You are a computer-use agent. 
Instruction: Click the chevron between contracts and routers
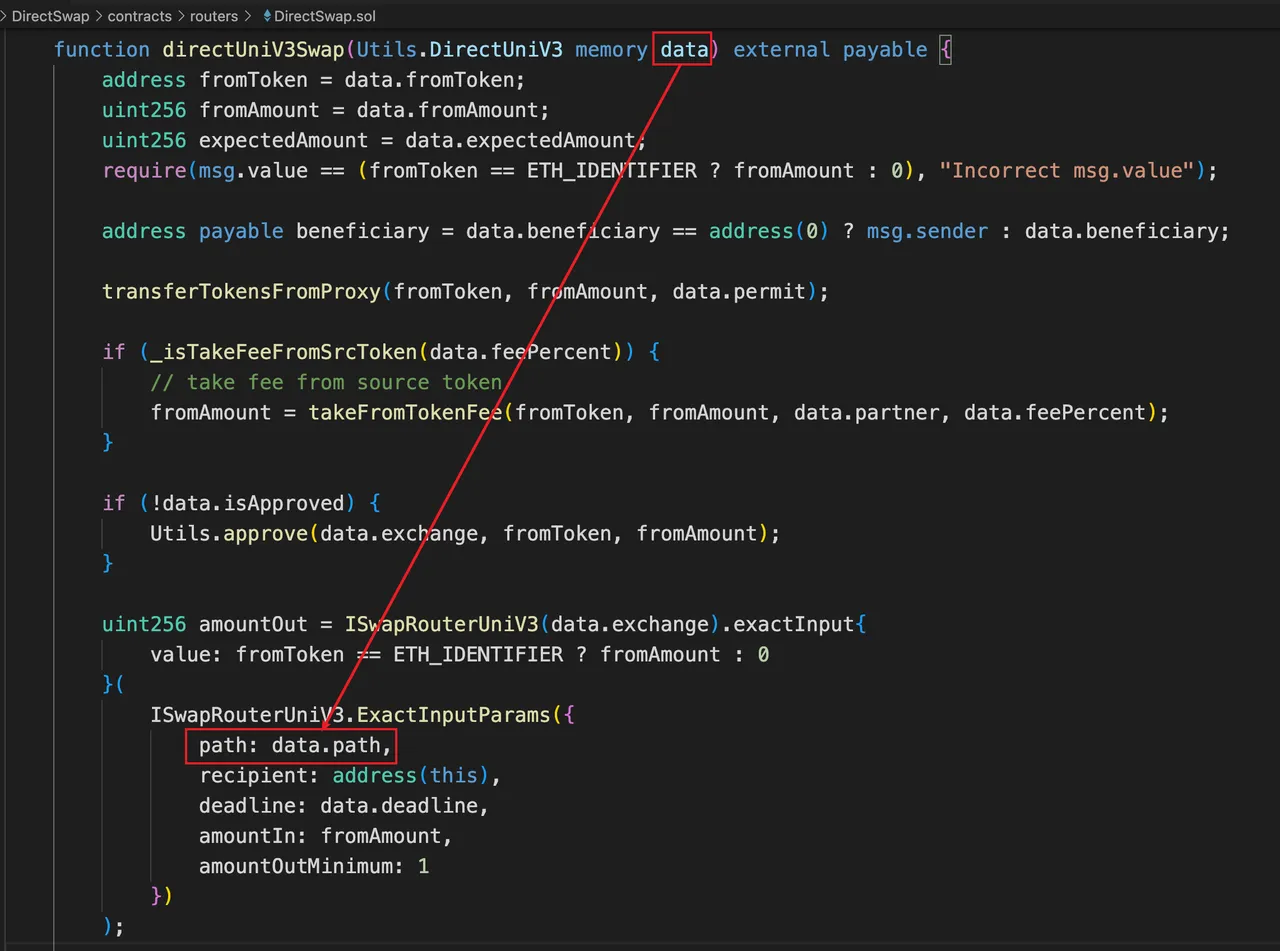coord(179,16)
